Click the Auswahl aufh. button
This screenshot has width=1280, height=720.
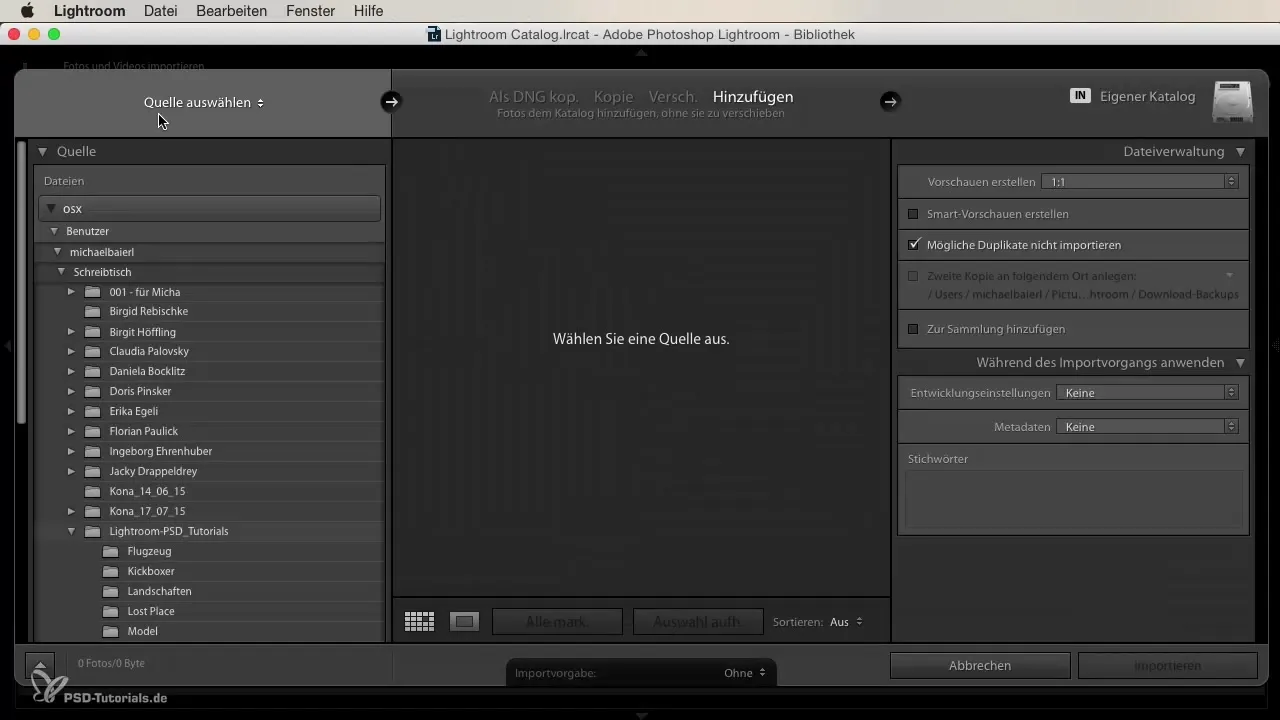[x=698, y=622]
